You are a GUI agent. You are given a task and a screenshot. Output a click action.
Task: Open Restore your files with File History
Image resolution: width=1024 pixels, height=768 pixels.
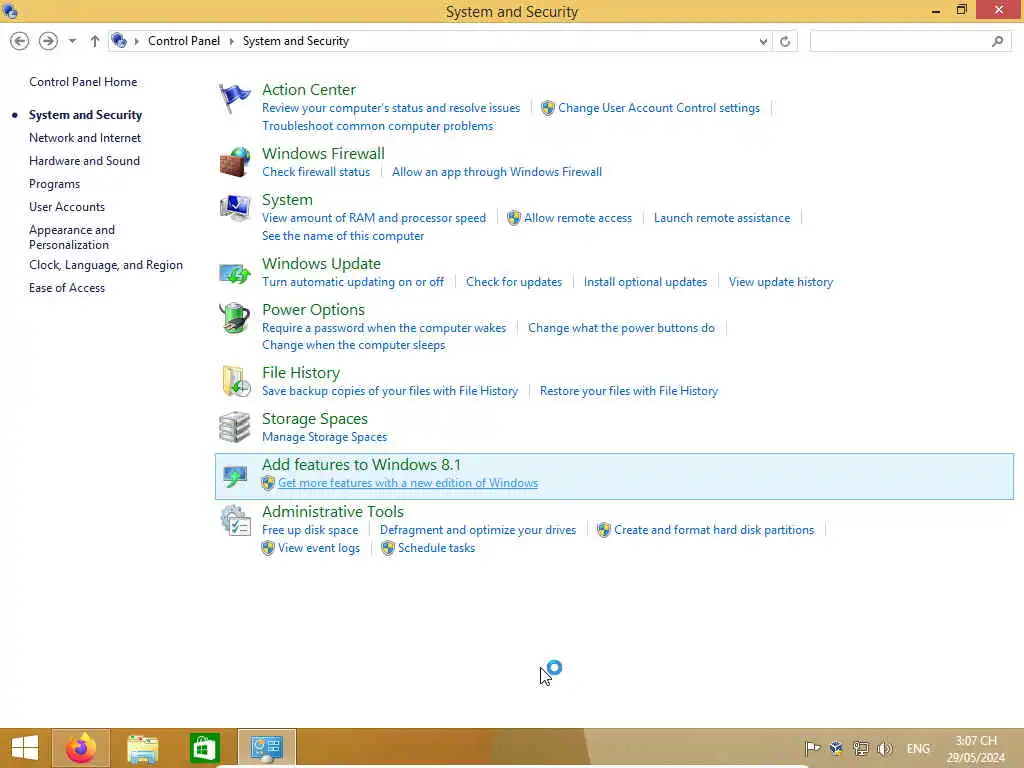(x=629, y=391)
